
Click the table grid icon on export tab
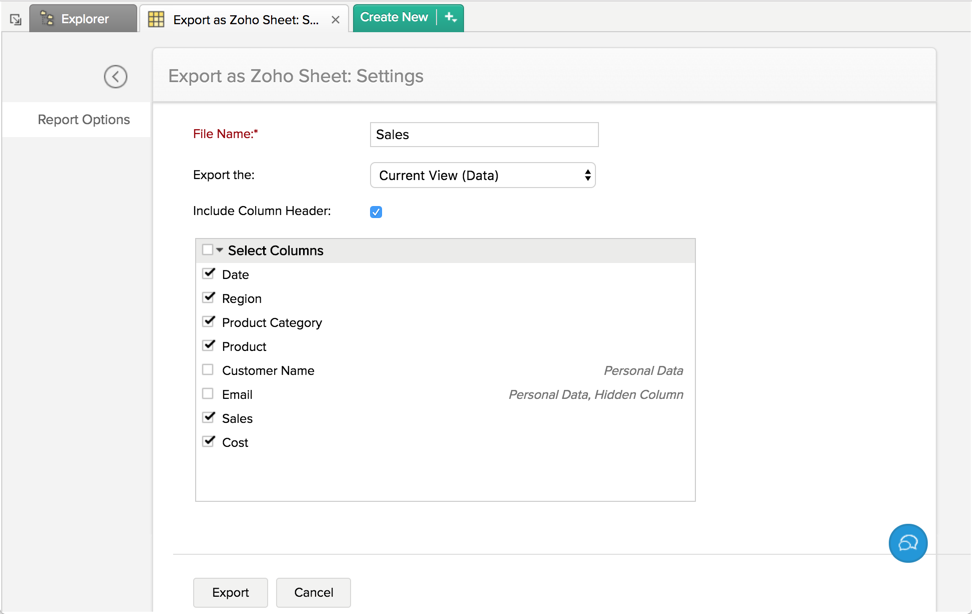156,19
